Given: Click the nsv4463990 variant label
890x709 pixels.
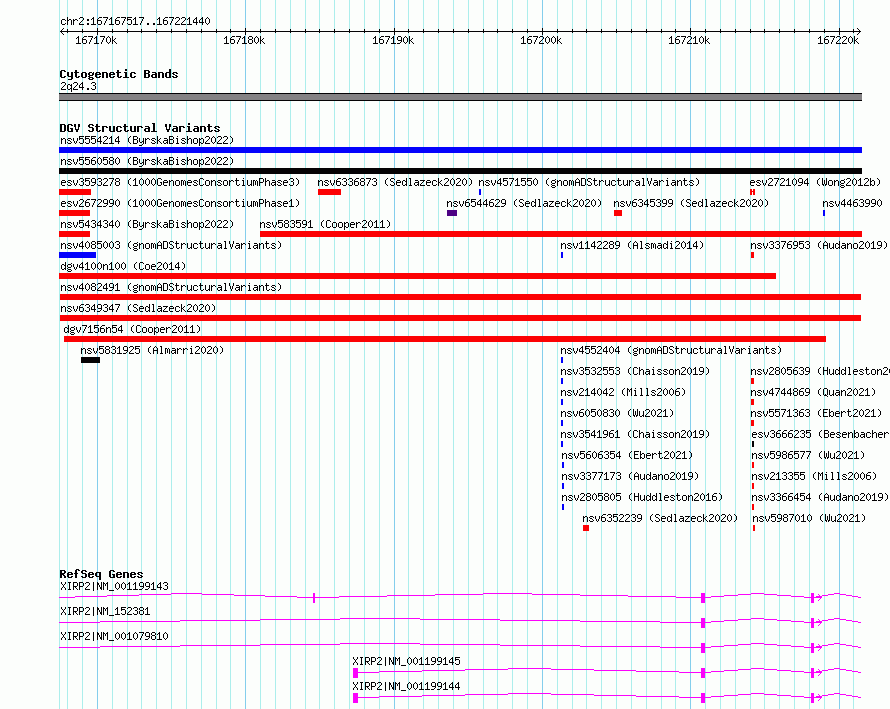Looking at the screenshot, I should tap(852, 203).
